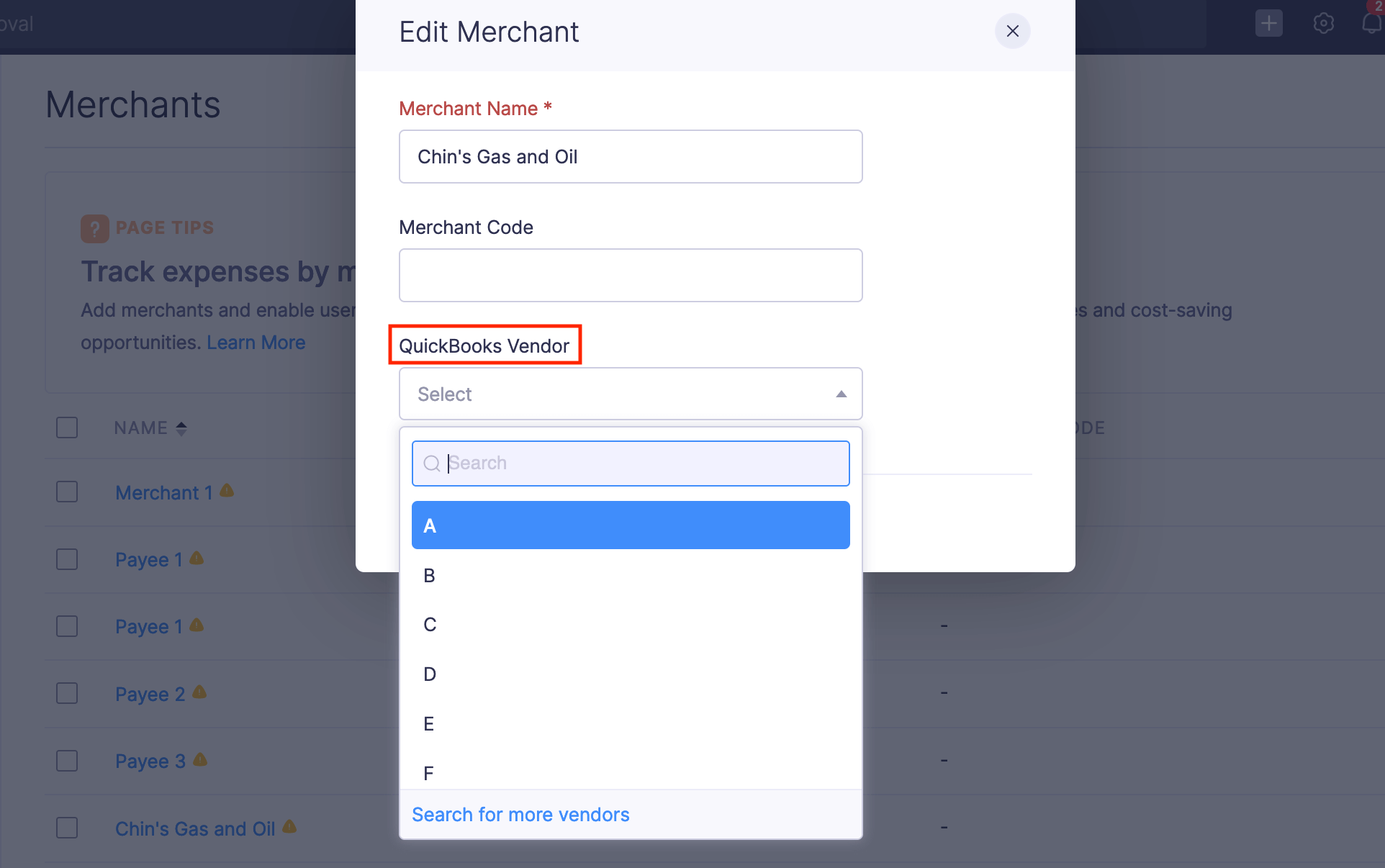Open the notifications bell icon
Image resolution: width=1385 pixels, height=868 pixels.
(x=1372, y=23)
